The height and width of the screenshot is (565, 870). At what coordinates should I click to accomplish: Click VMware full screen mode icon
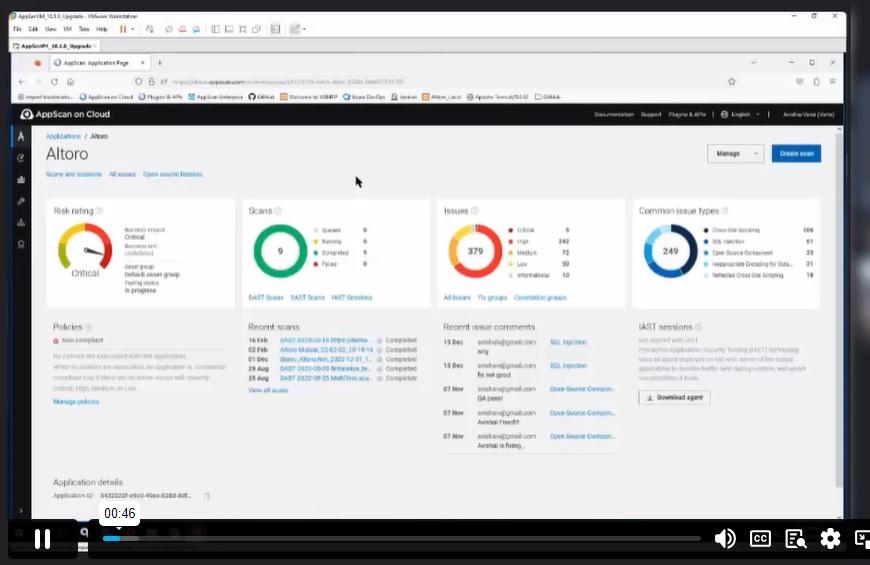point(242,29)
